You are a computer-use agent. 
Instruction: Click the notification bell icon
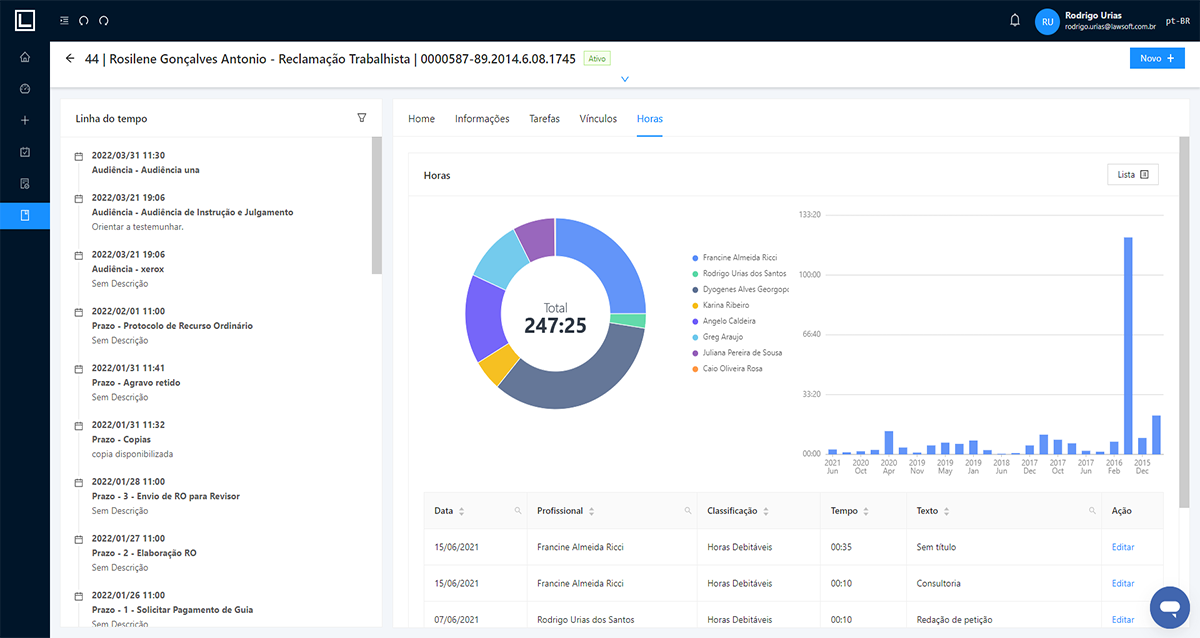[x=1015, y=20]
